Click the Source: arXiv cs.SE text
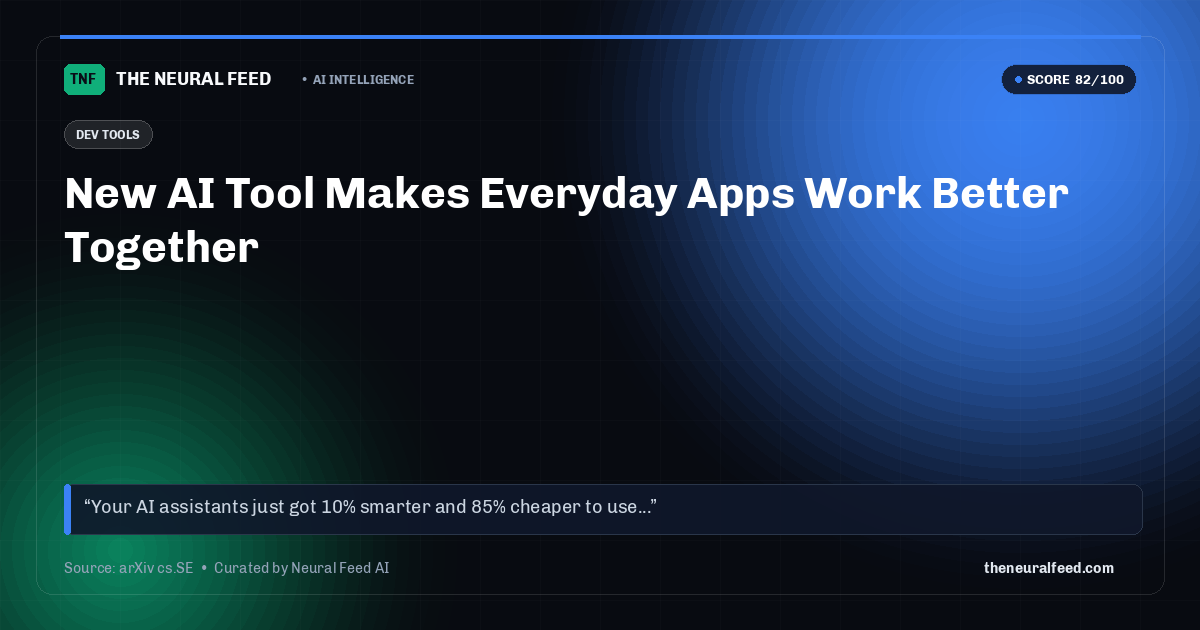This screenshot has width=1200, height=630. (x=128, y=568)
